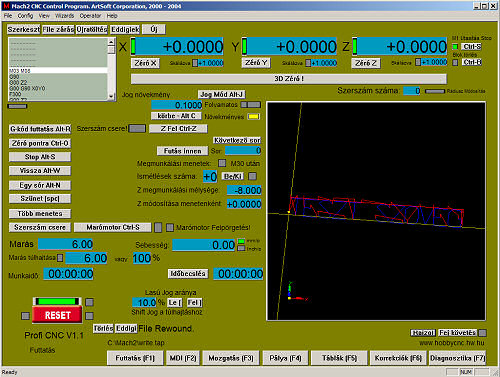Open the Pálya (F4) tab
Screen dimensions: 500x377
tap(285, 358)
